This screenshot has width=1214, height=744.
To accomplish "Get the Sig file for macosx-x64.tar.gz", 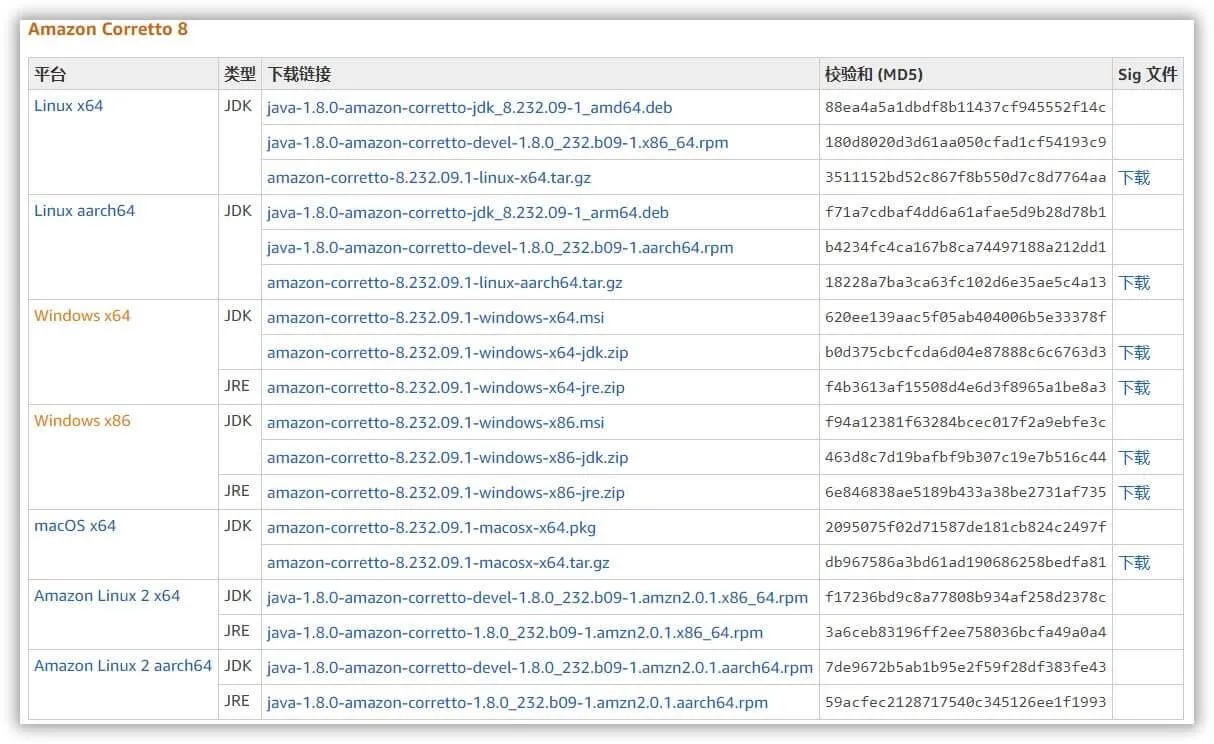I will tap(1134, 562).
